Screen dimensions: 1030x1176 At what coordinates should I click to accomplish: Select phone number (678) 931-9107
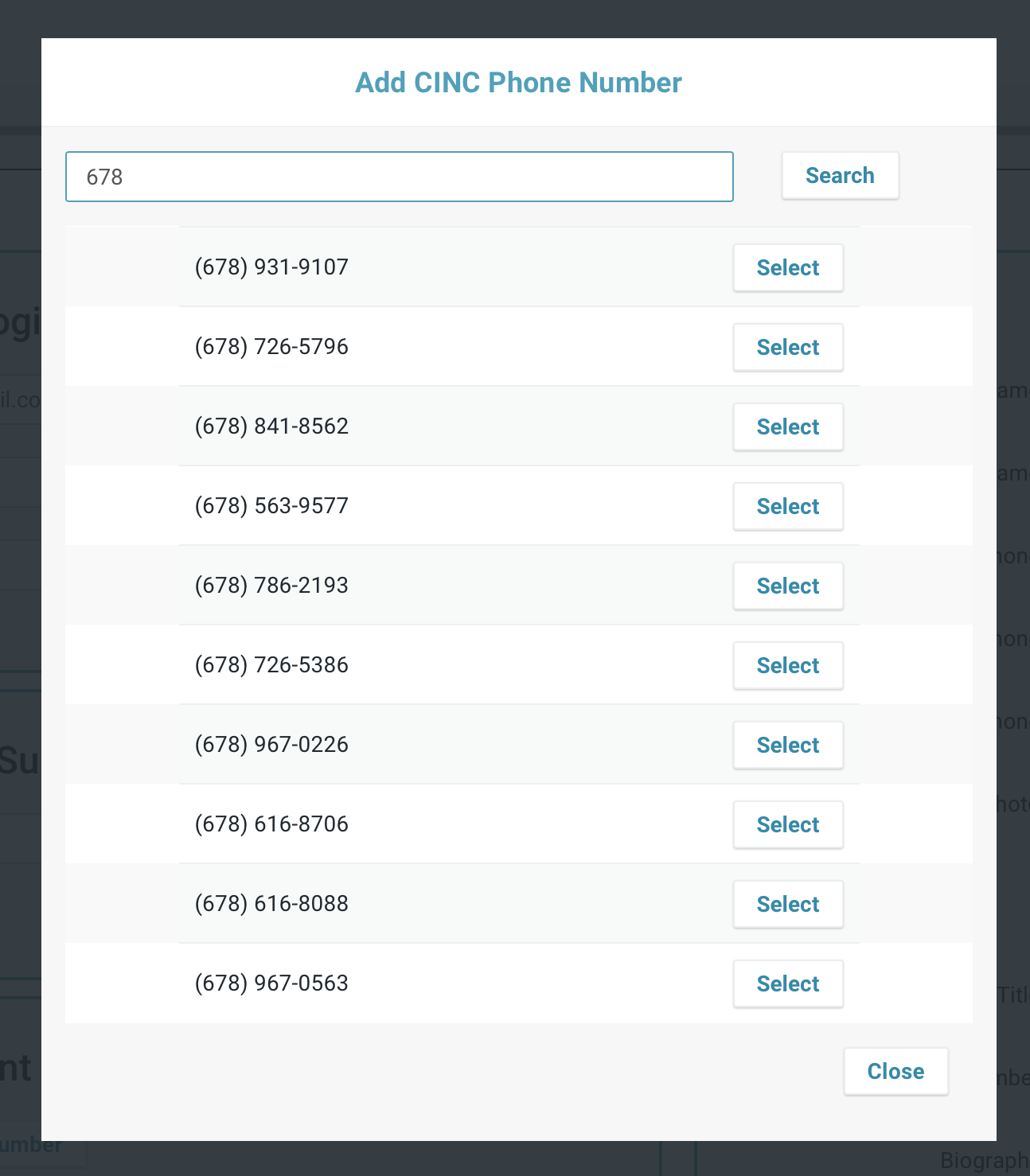787,267
